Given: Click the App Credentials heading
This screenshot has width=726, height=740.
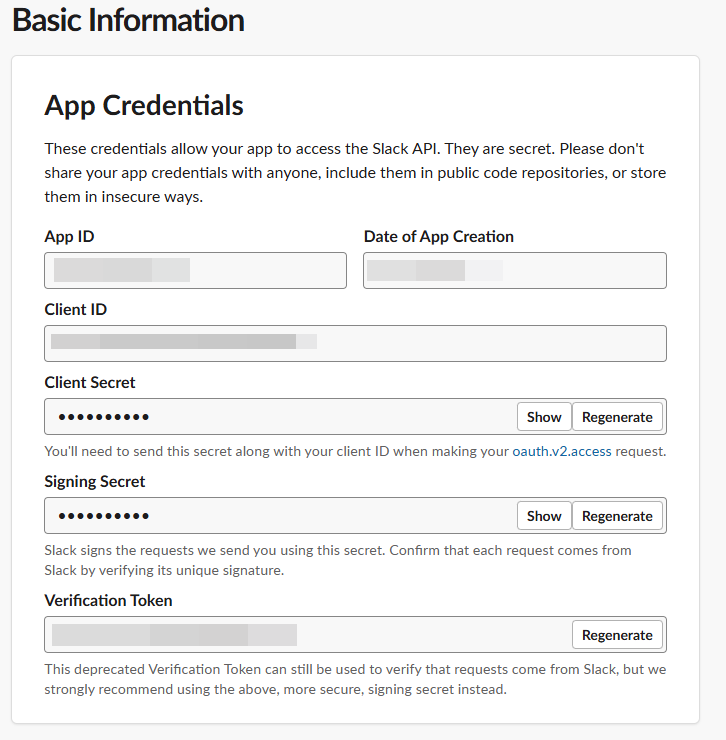Looking at the screenshot, I should pyautogui.click(x=144, y=105).
